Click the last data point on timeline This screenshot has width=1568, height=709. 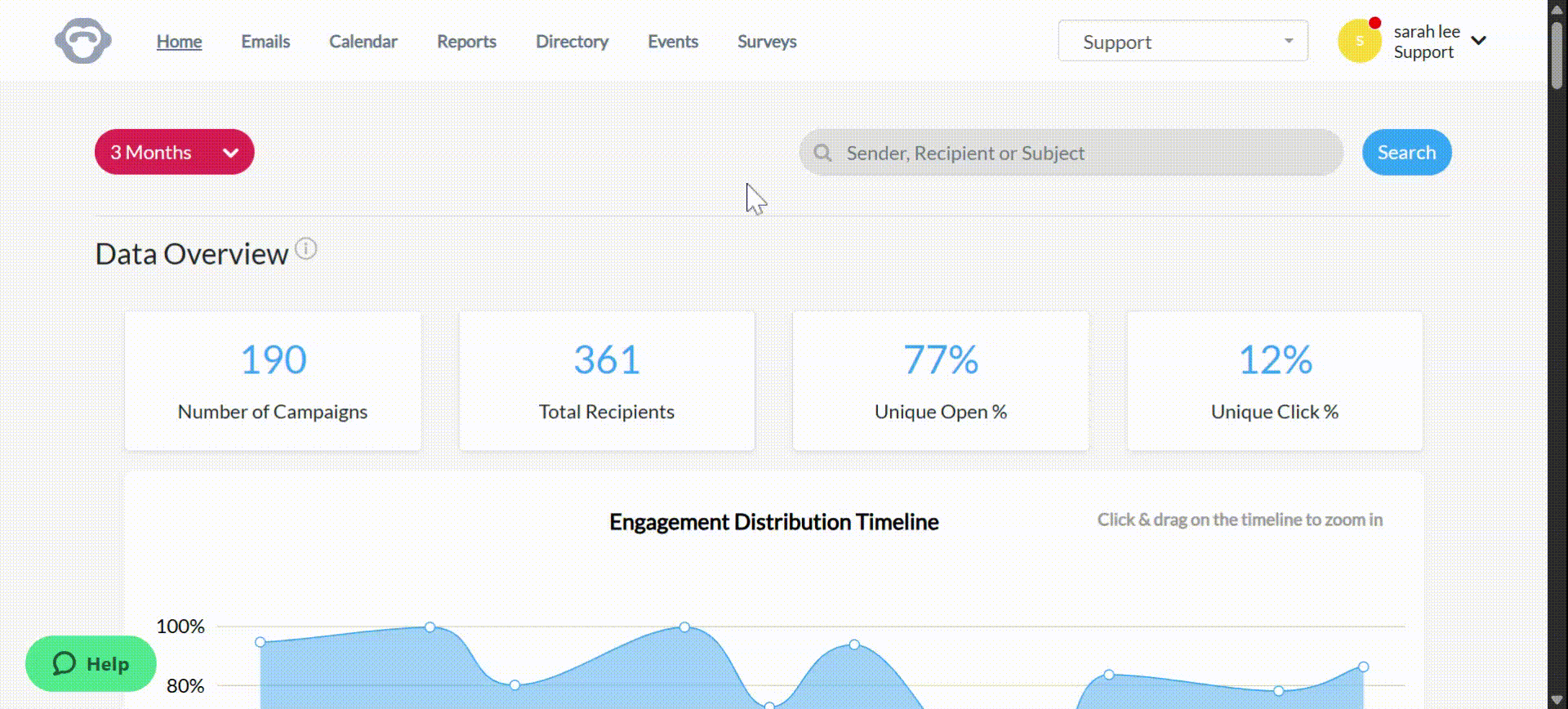click(x=1363, y=667)
